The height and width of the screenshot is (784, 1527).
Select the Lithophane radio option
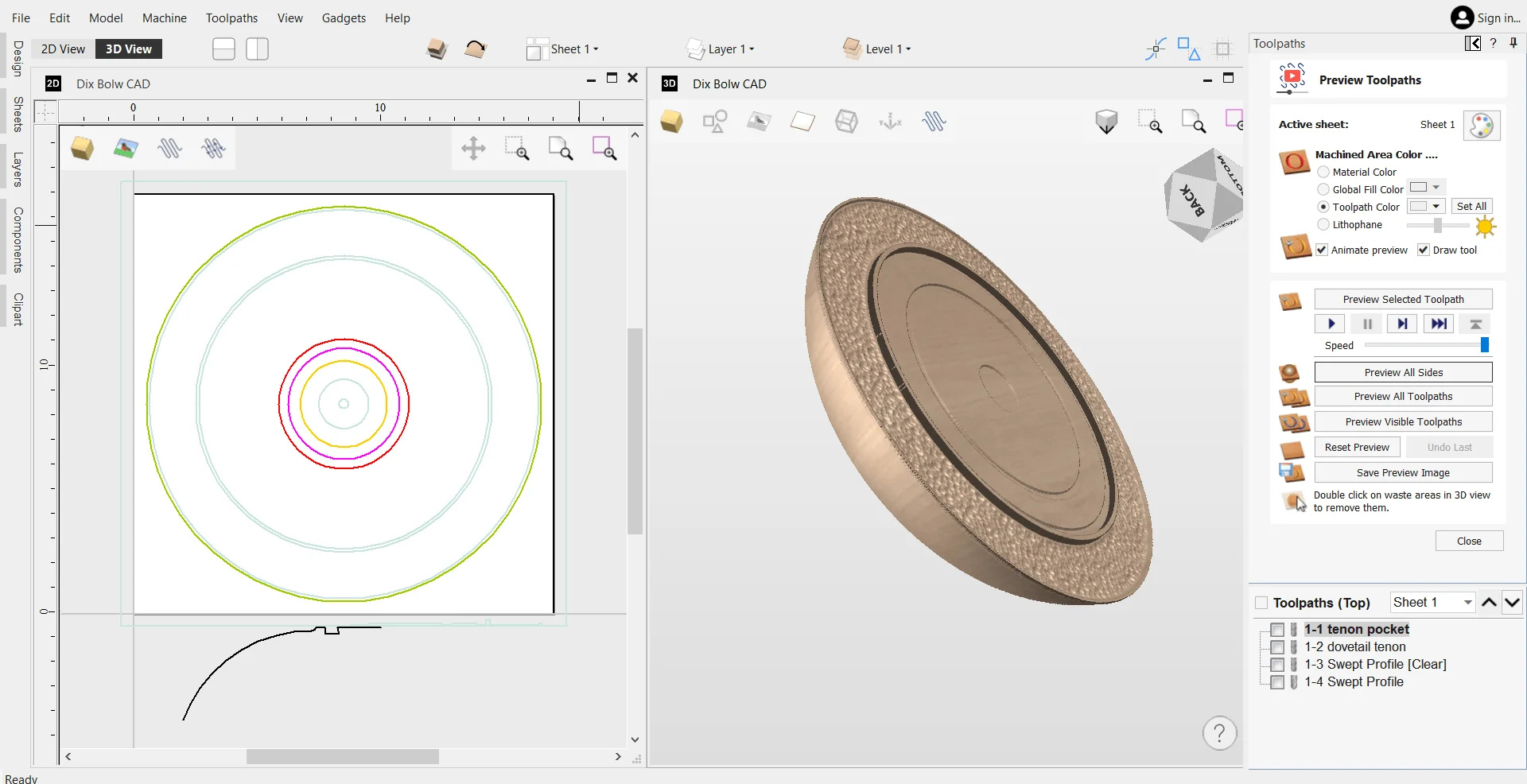coord(1323,224)
